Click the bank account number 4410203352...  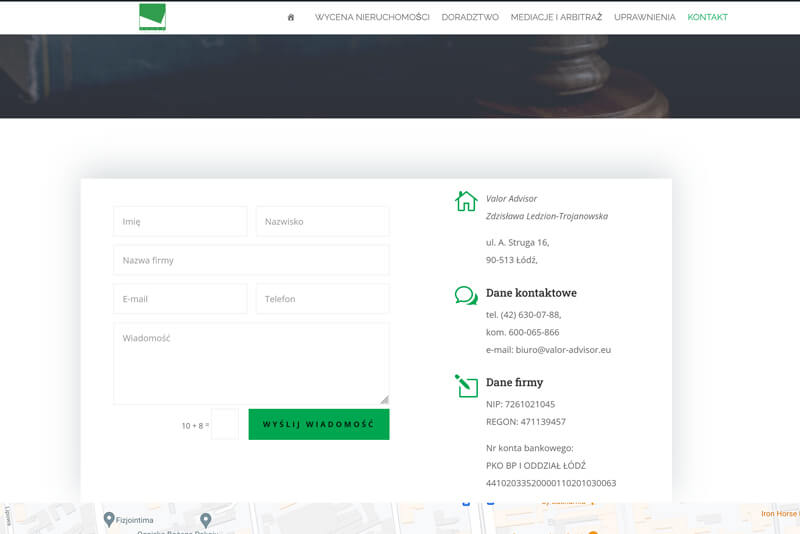[x=551, y=483]
